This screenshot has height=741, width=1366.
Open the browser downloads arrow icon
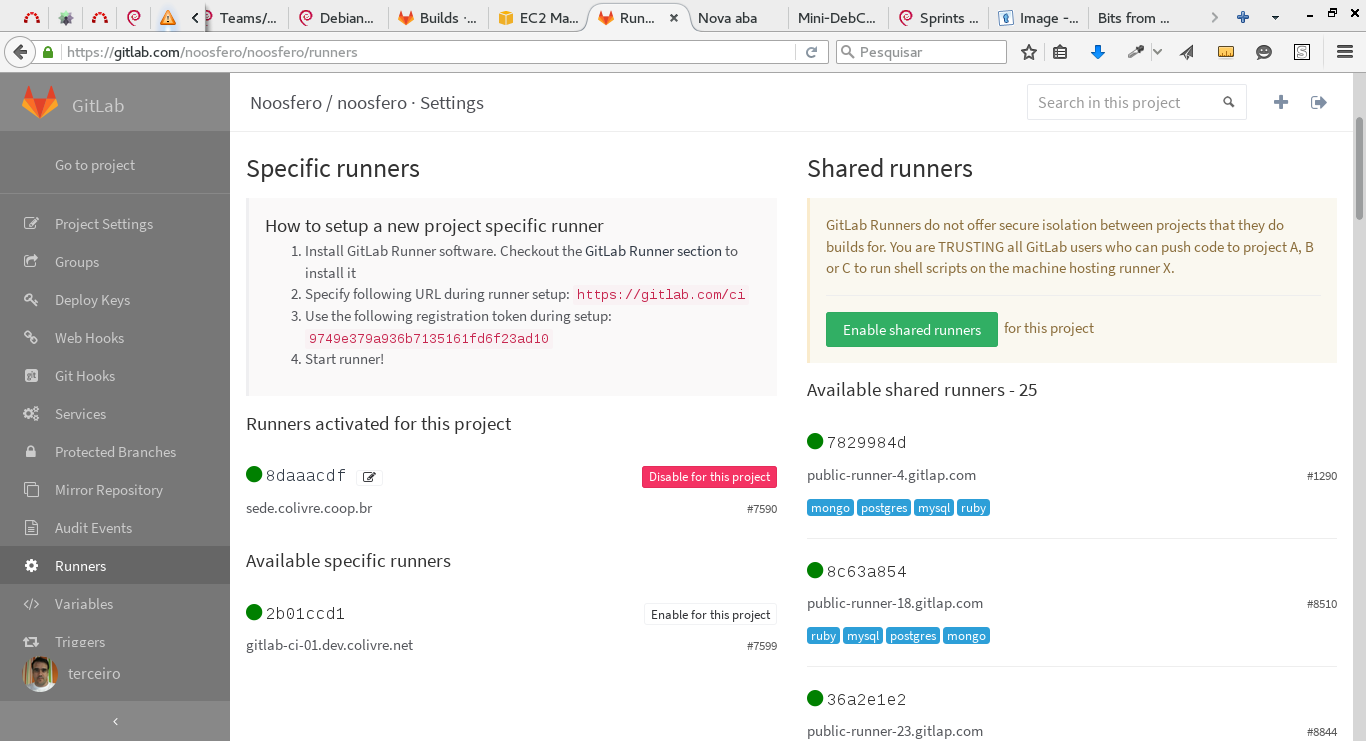[1098, 52]
